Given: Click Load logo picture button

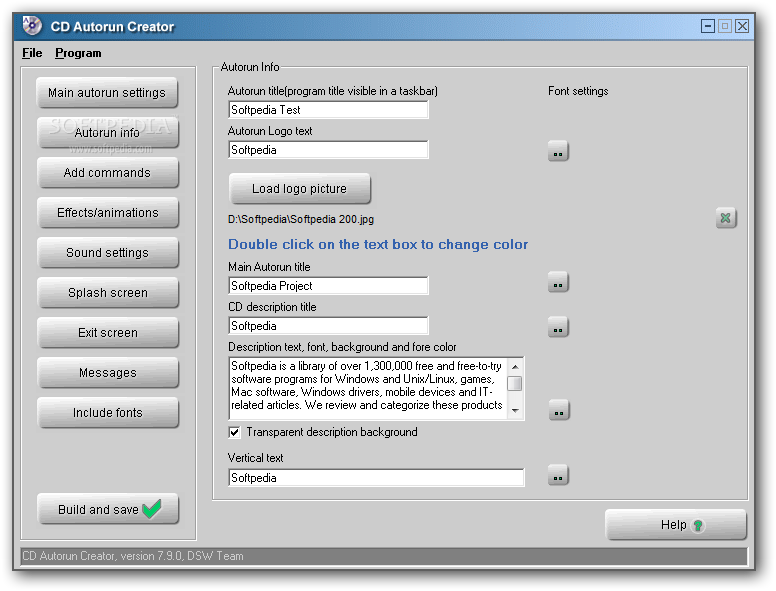Looking at the screenshot, I should tap(299, 189).
